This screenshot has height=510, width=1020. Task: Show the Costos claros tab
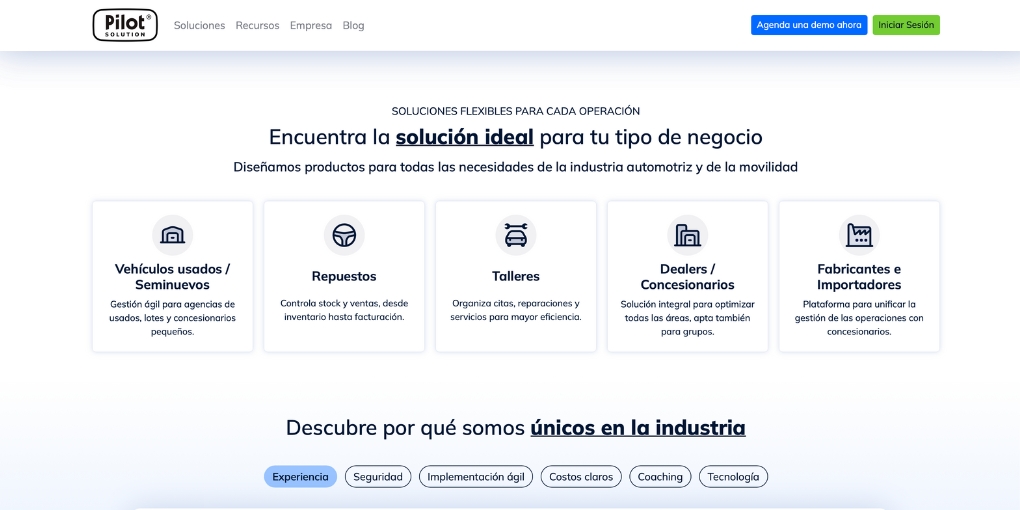pos(581,477)
